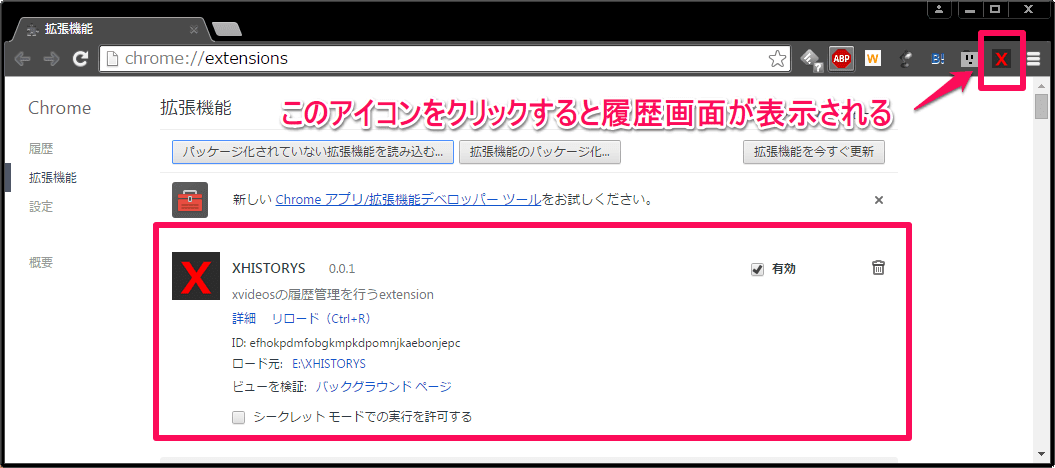The height and width of the screenshot is (468, 1055).
Task: Click the tag extension icon with question mark
Action: point(811,60)
